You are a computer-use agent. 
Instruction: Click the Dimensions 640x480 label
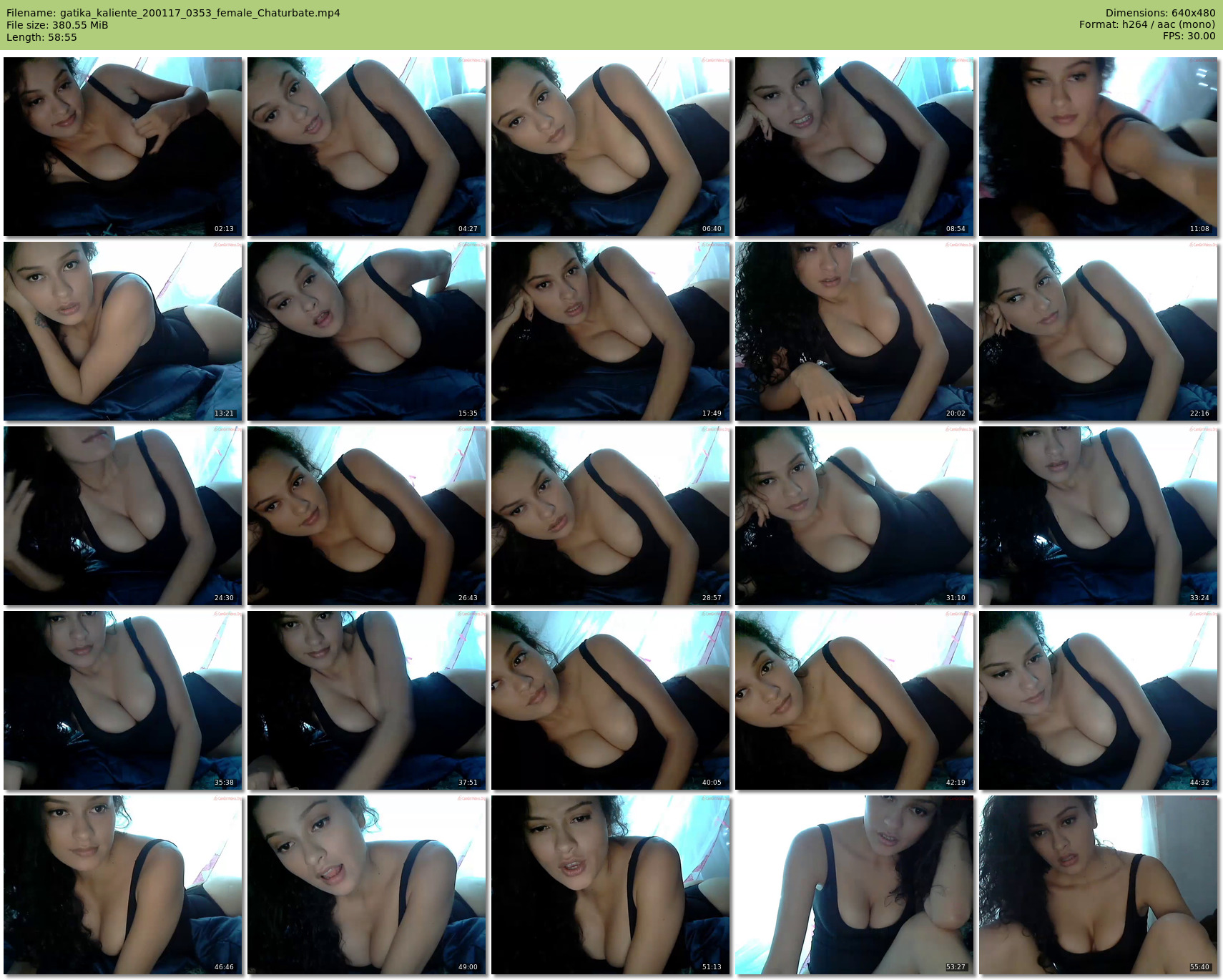(x=1160, y=13)
